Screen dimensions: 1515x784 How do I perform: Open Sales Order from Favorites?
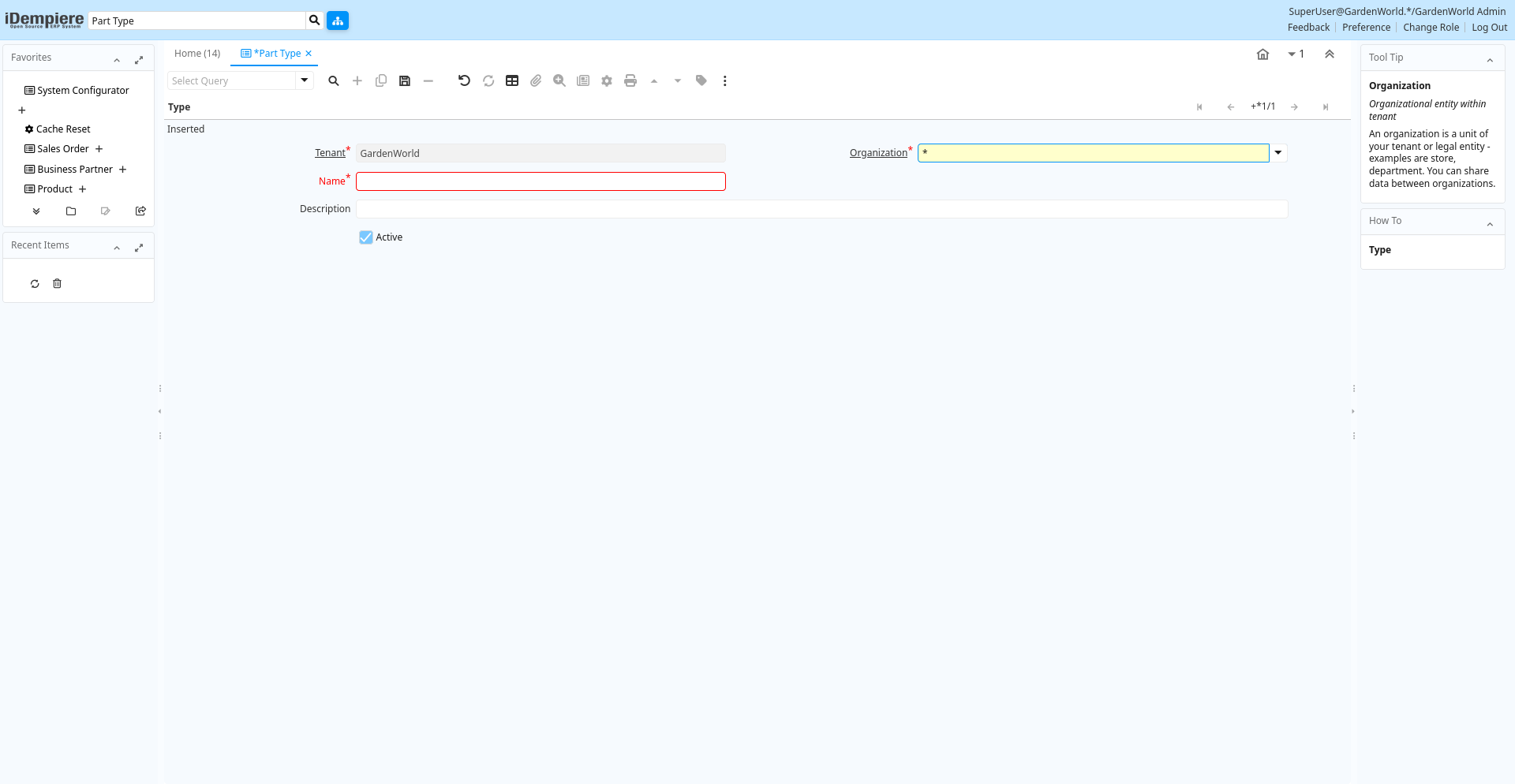(63, 149)
